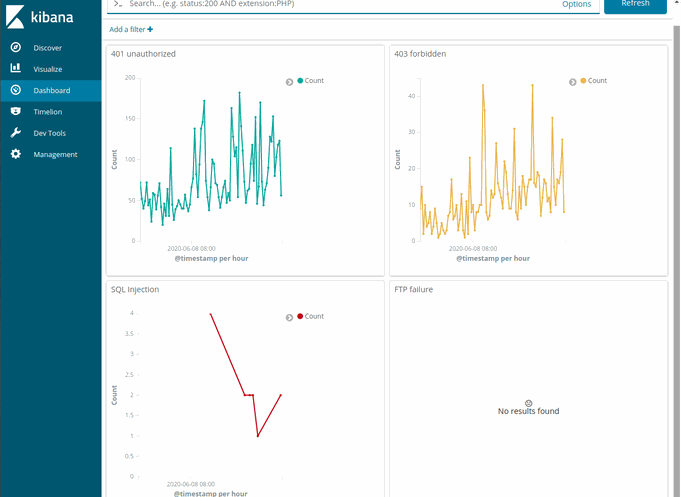Click Add a filter link
The image size is (681, 497).
coord(127,29)
